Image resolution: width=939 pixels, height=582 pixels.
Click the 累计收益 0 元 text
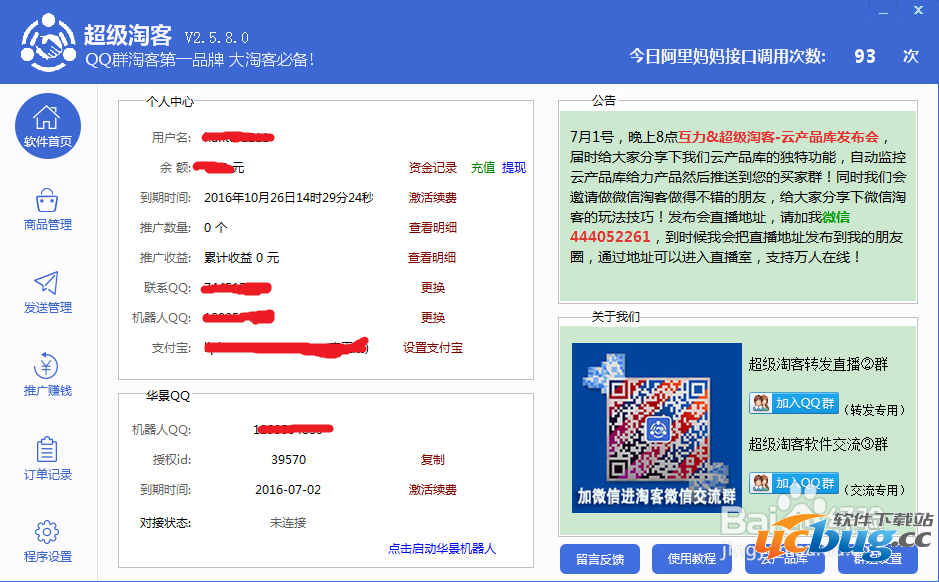tap(241, 257)
